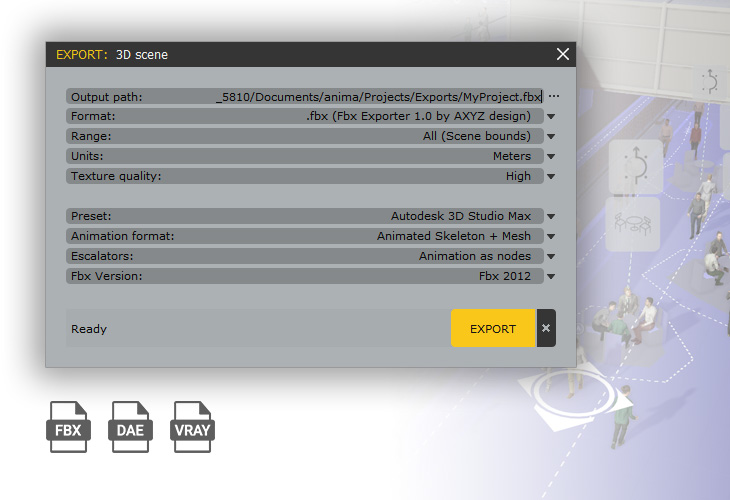Click the yellow EXPORT button
This screenshot has height=500, width=730.
click(x=493, y=328)
